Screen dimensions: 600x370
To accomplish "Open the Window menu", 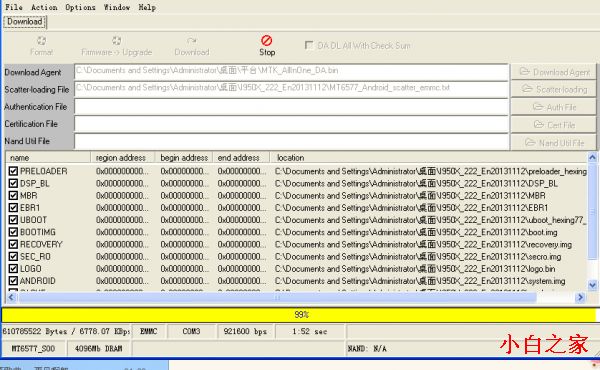I will tap(117, 7).
